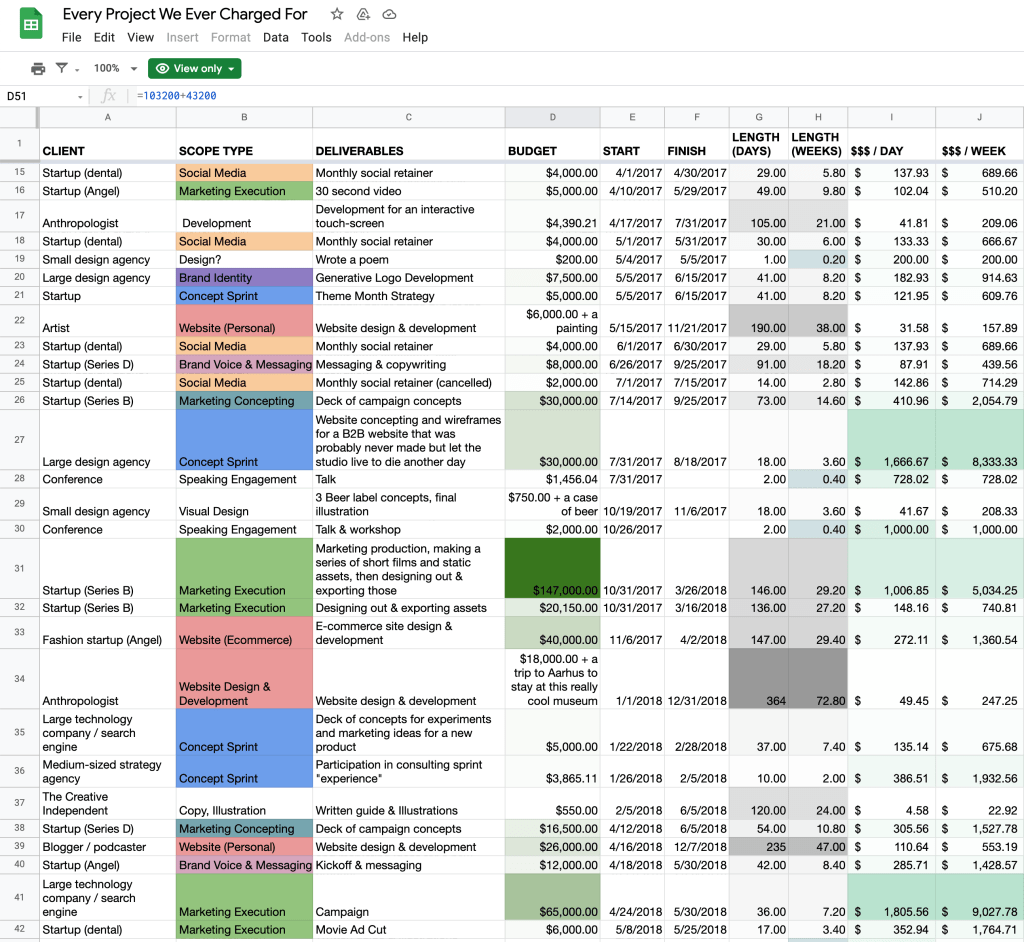Open the Tools menu

coord(316,38)
